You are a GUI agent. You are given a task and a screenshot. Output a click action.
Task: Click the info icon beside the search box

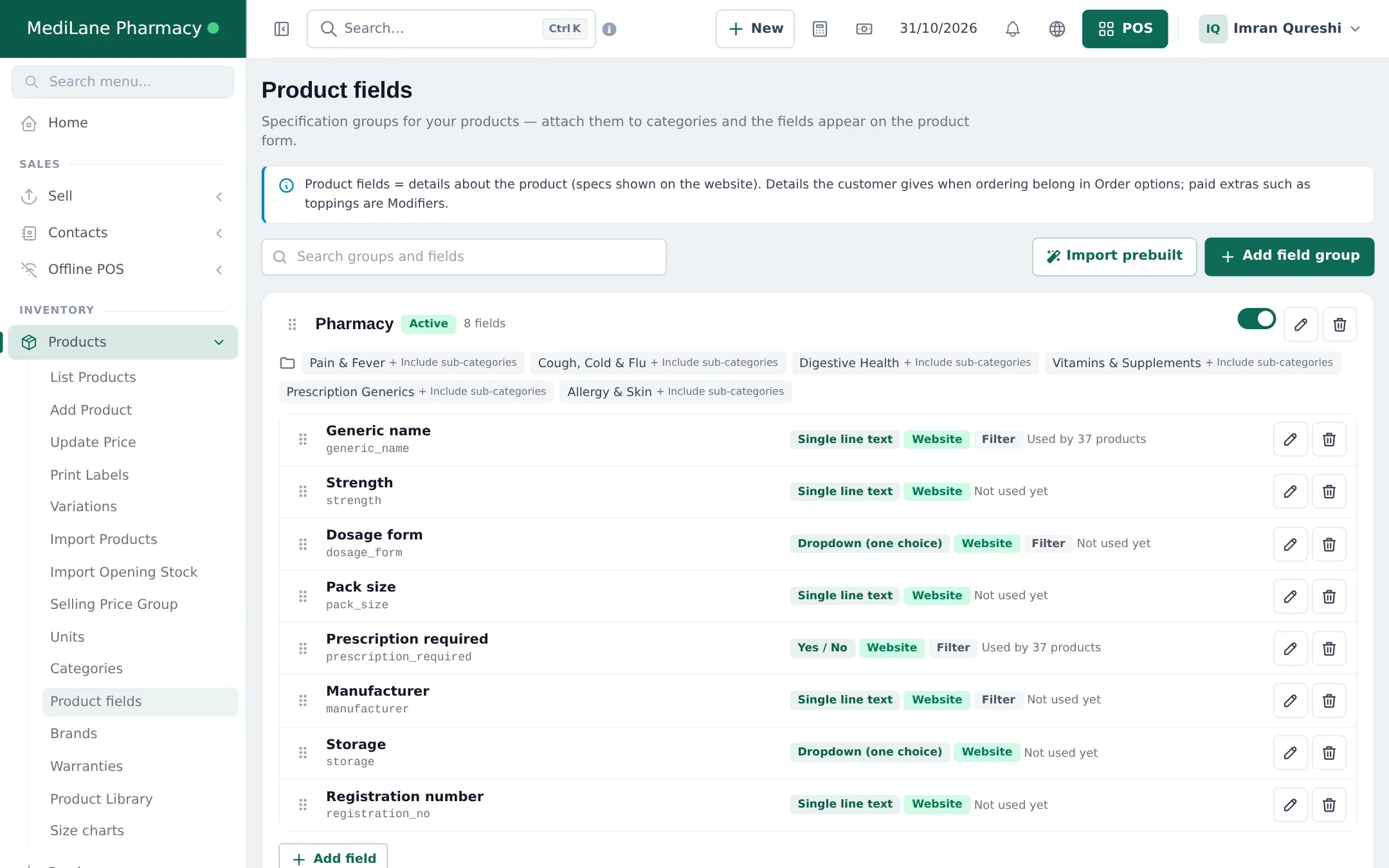(x=610, y=29)
